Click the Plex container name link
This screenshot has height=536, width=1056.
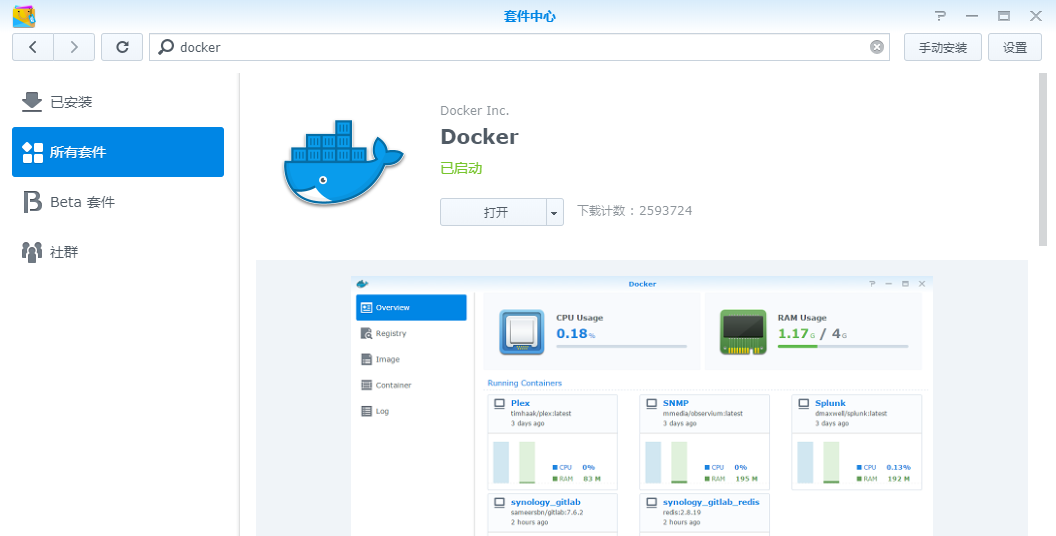pyautogui.click(x=521, y=403)
